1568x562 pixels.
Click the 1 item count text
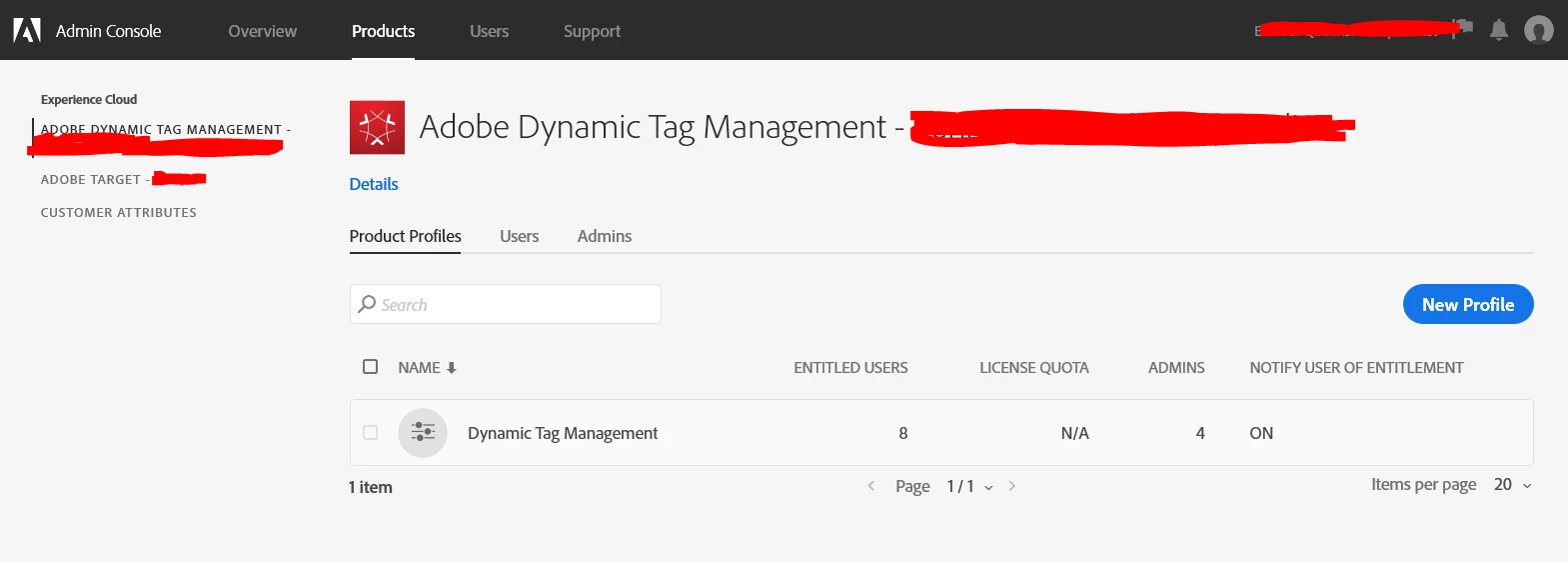point(371,487)
